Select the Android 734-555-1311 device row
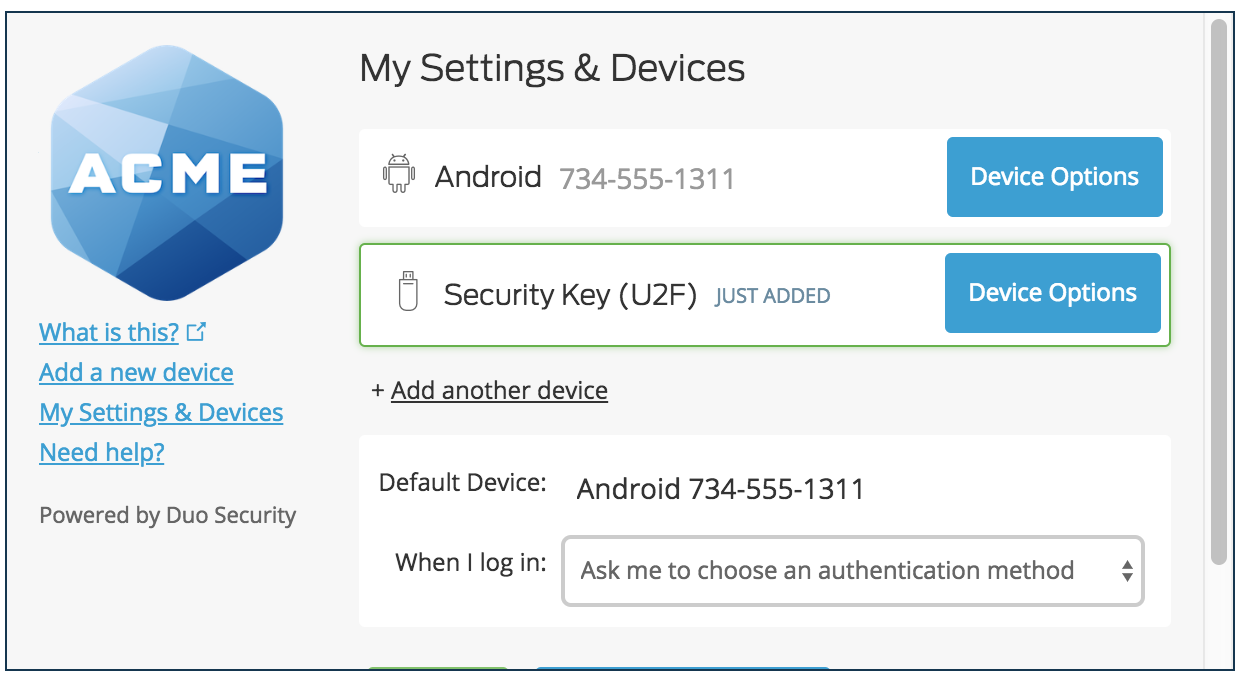 [765, 178]
